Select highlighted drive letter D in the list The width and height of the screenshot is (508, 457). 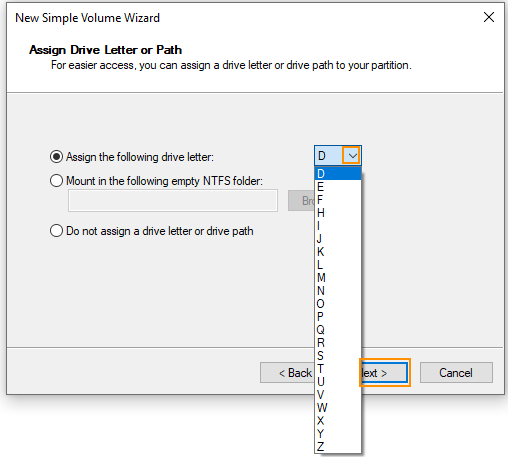338,174
